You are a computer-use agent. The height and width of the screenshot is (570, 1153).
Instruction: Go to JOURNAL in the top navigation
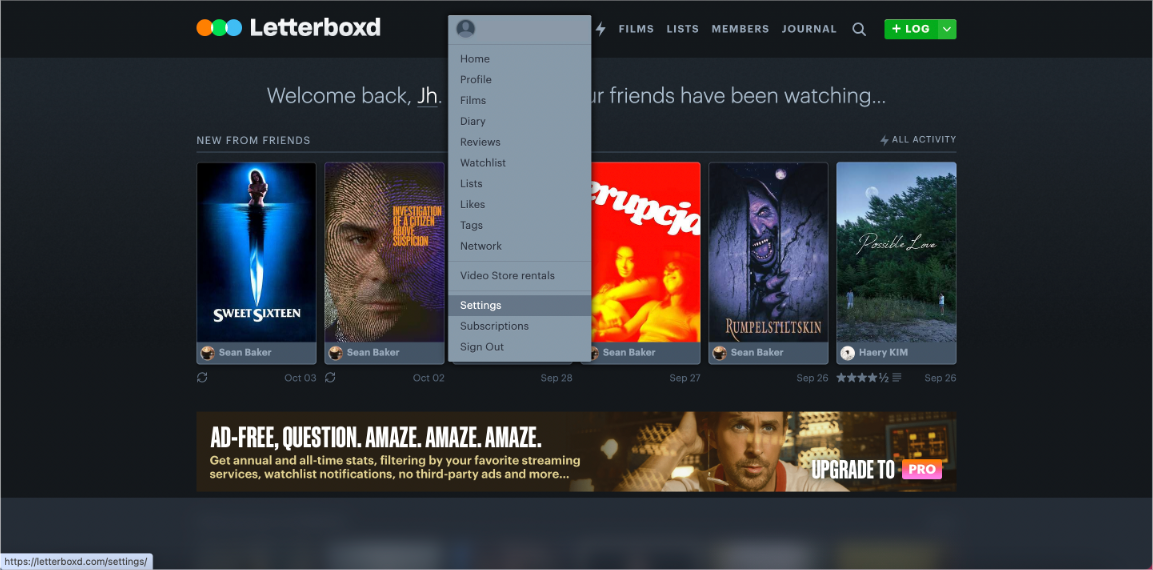pyautogui.click(x=809, y=29)
